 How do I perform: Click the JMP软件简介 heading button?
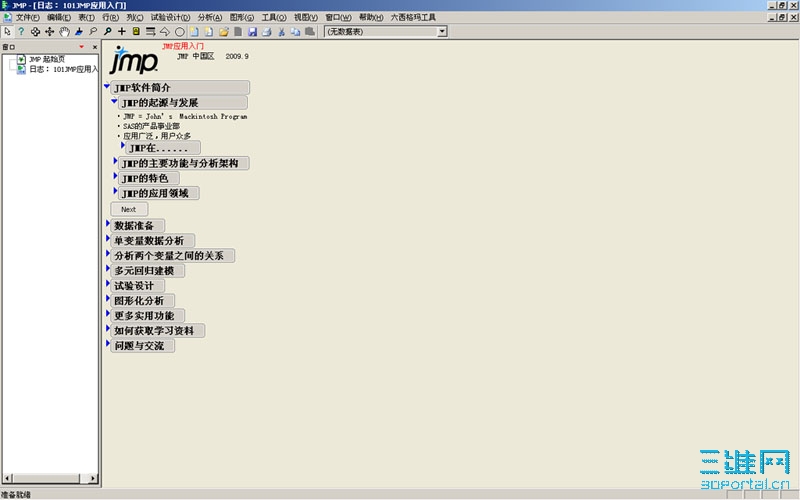click(x=180, y=88)
